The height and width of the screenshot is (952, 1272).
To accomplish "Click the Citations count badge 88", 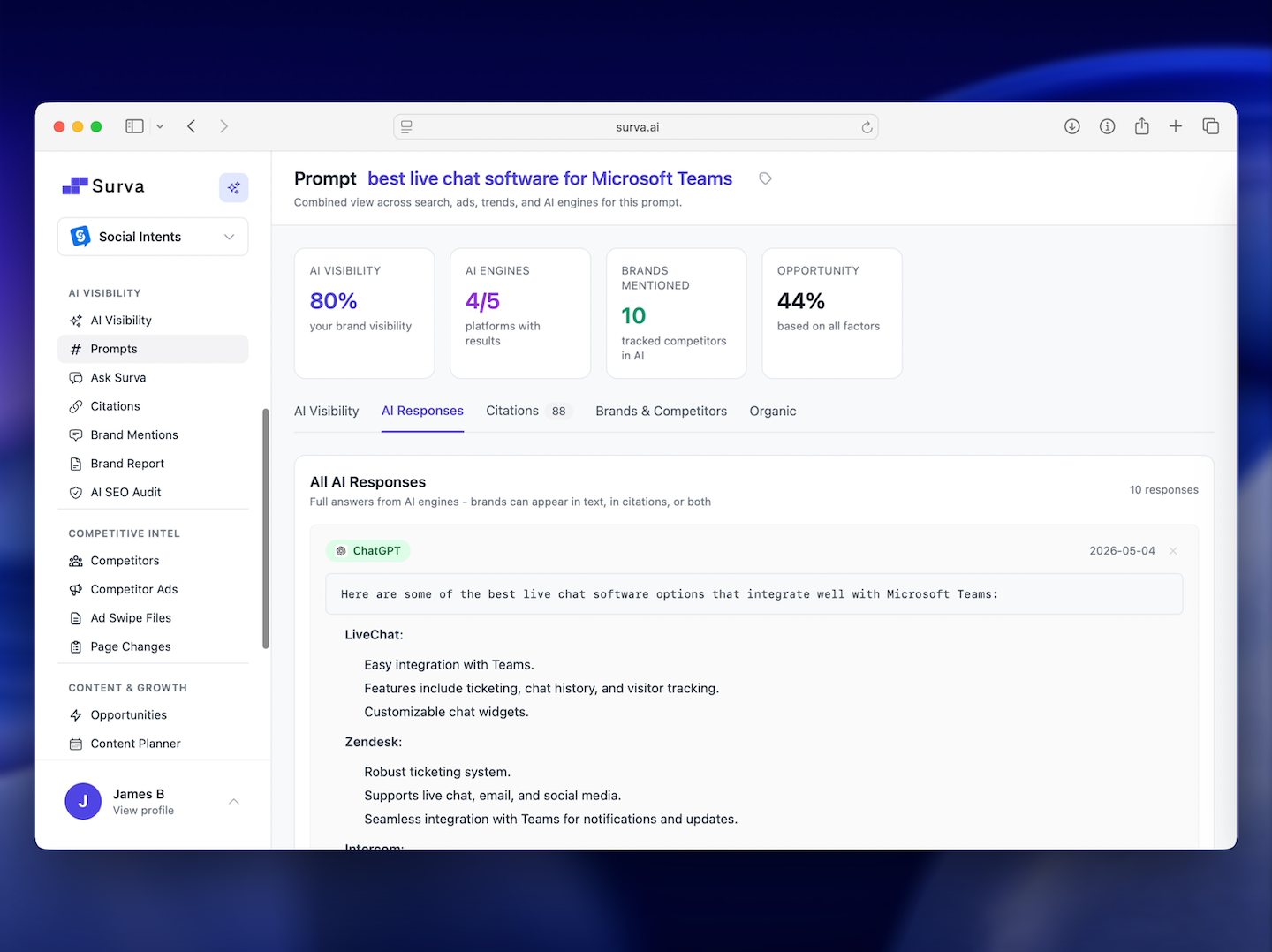I will pos(558,412).
